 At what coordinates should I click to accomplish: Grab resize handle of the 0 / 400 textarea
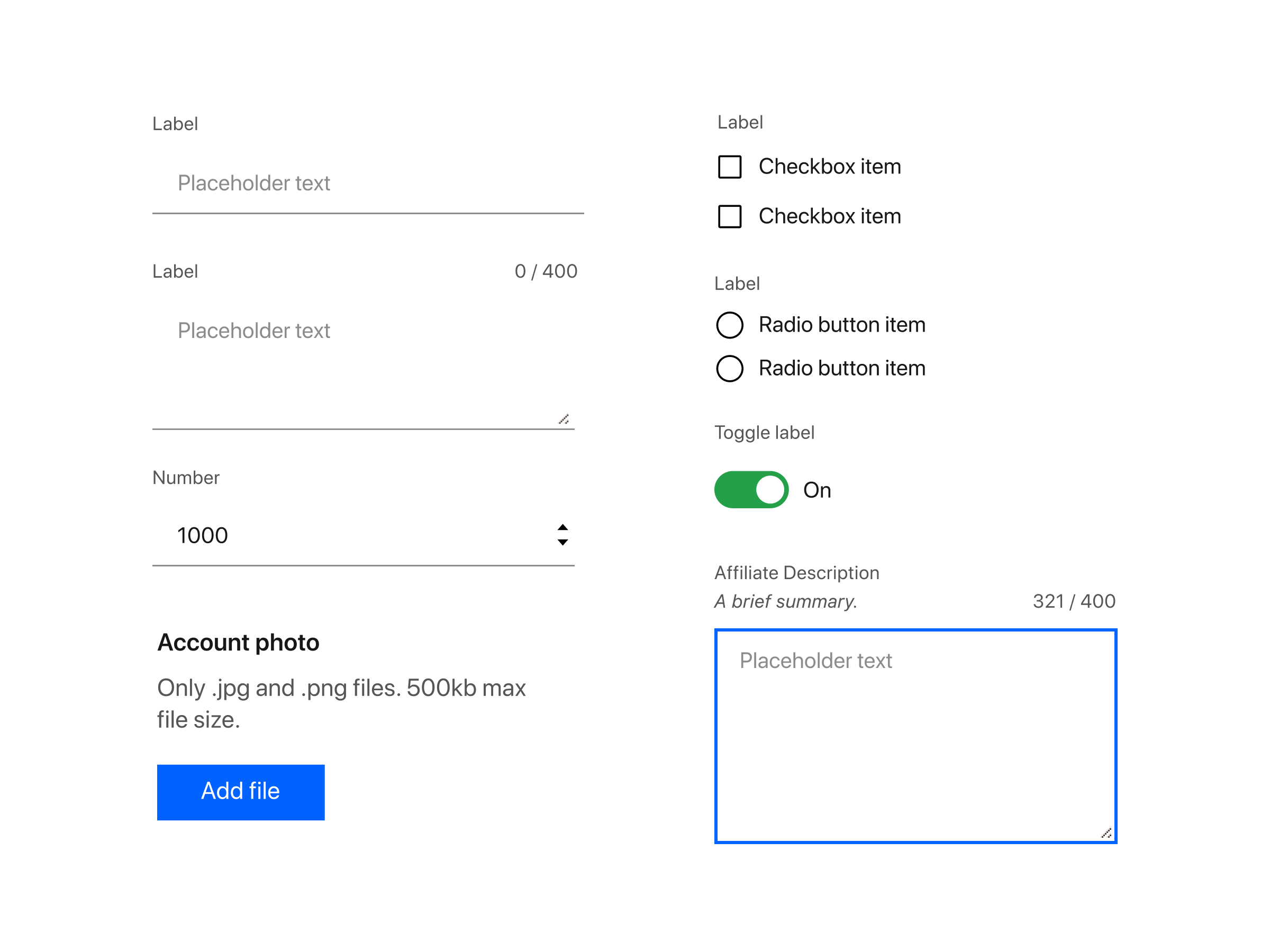564,419
